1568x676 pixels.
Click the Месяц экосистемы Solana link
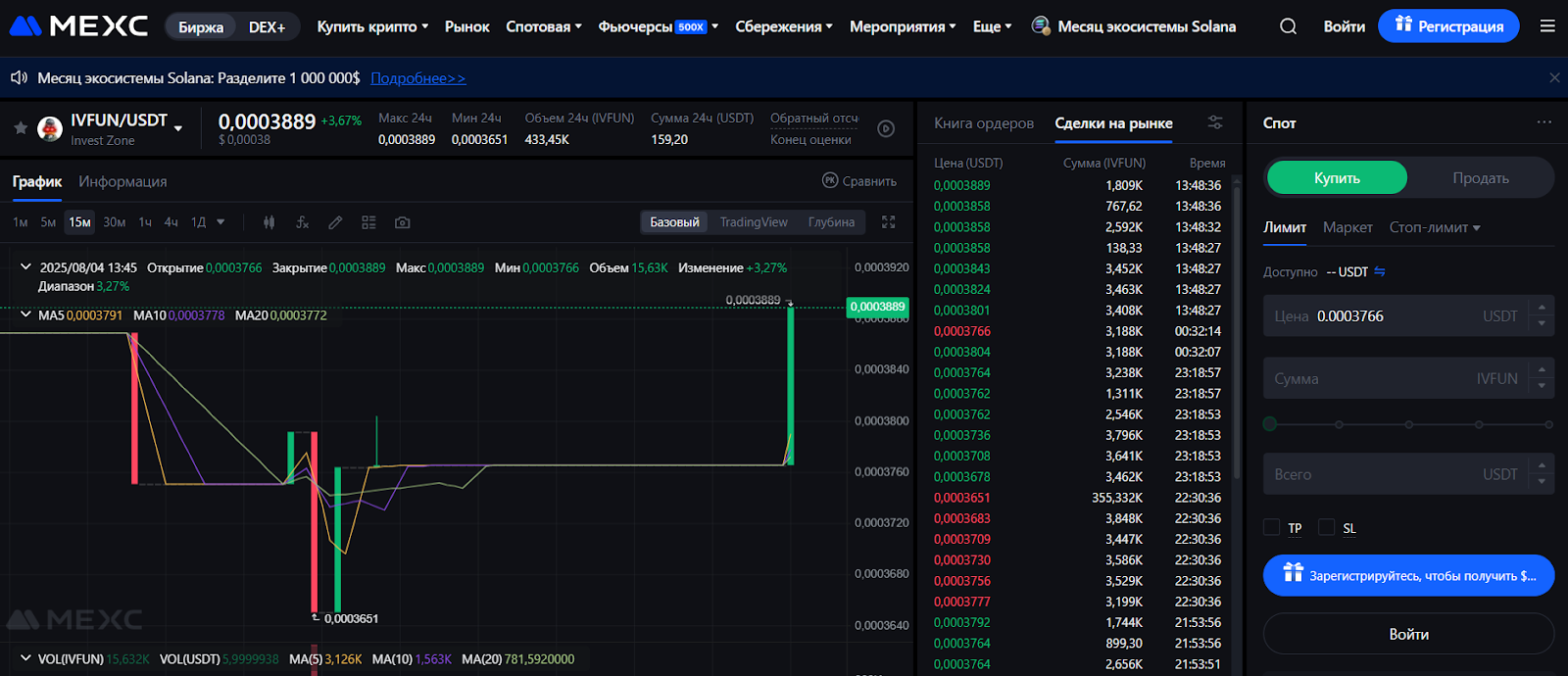pos(1147,26)
